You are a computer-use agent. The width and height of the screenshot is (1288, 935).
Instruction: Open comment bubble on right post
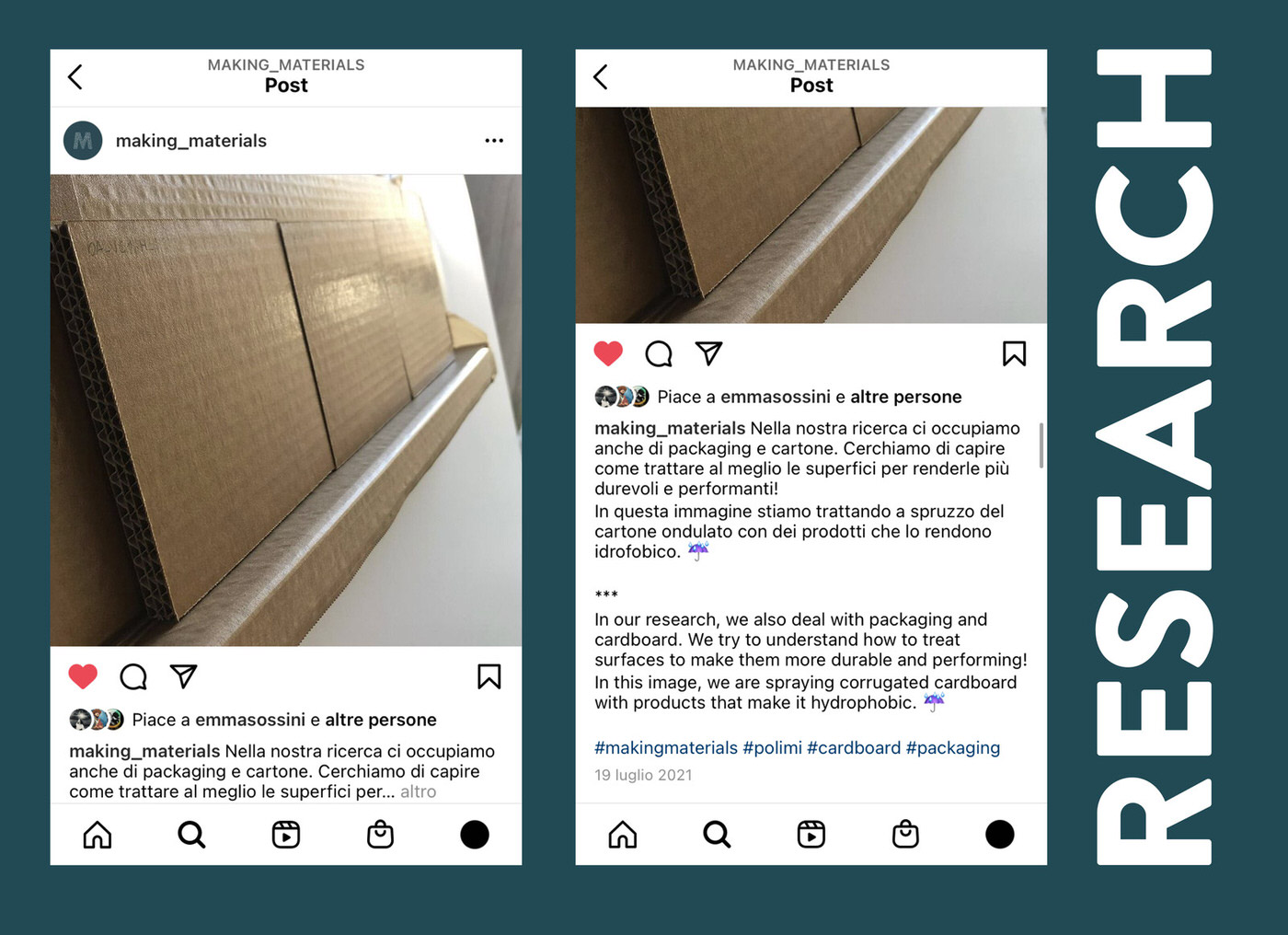click(x=659, y=353)
